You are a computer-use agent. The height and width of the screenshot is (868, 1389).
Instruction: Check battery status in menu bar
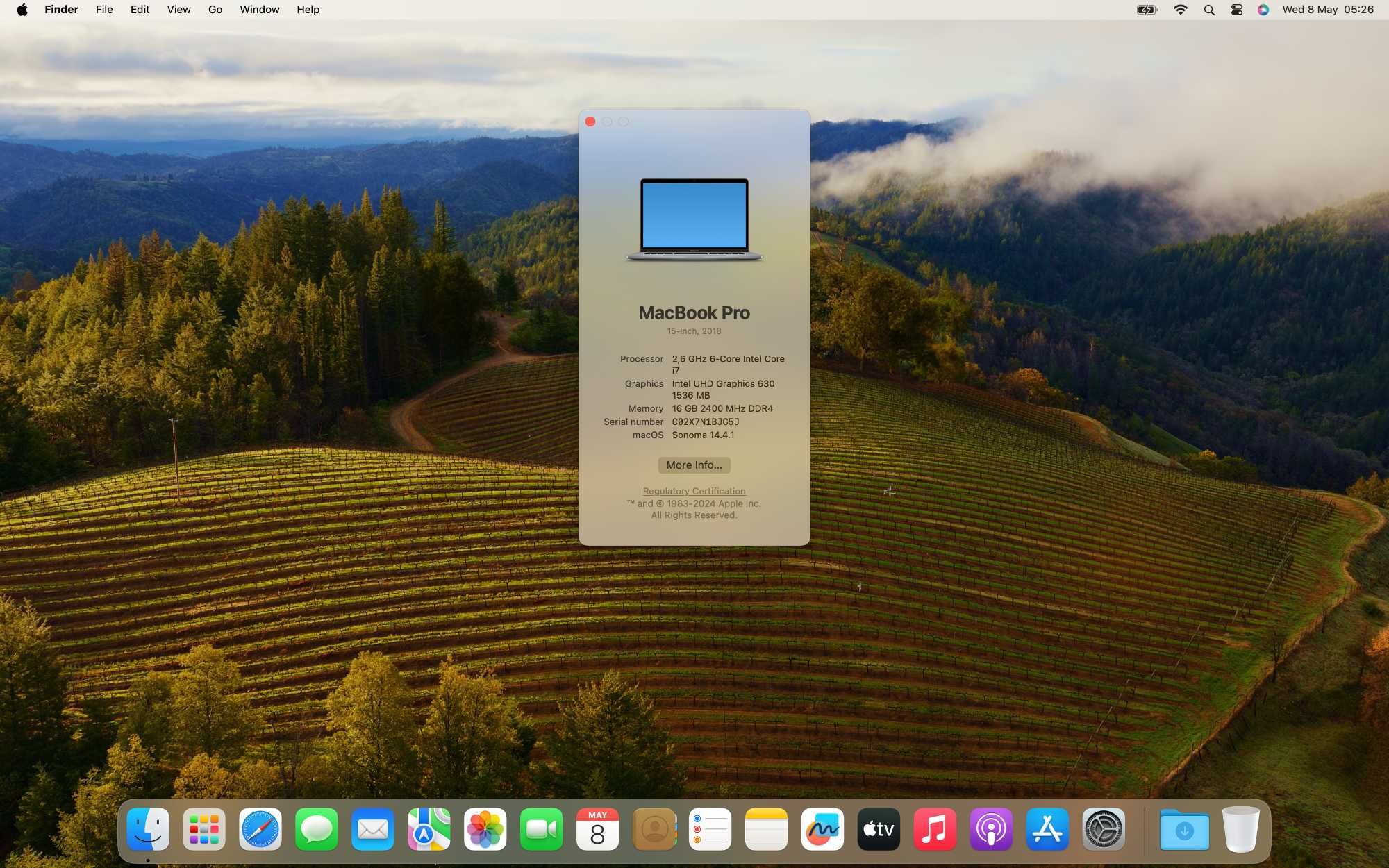[x=1147, y=10]
